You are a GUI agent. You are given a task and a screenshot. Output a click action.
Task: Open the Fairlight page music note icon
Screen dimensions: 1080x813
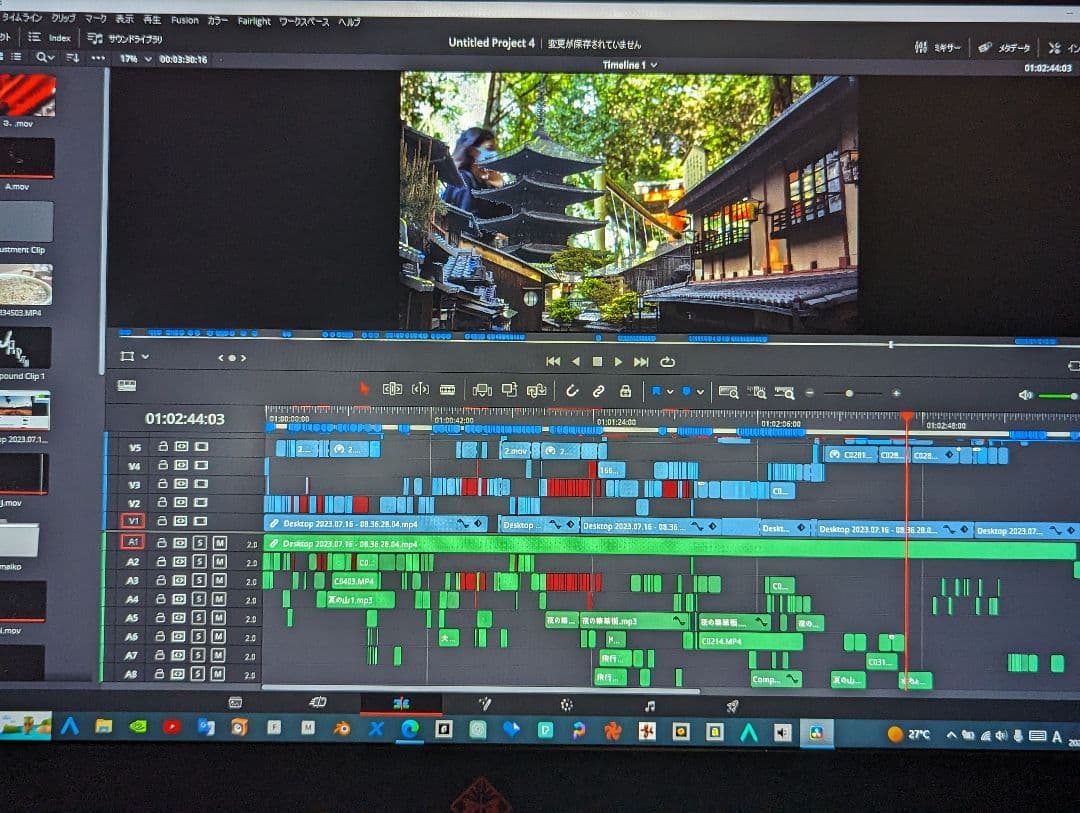click(650, 705)
